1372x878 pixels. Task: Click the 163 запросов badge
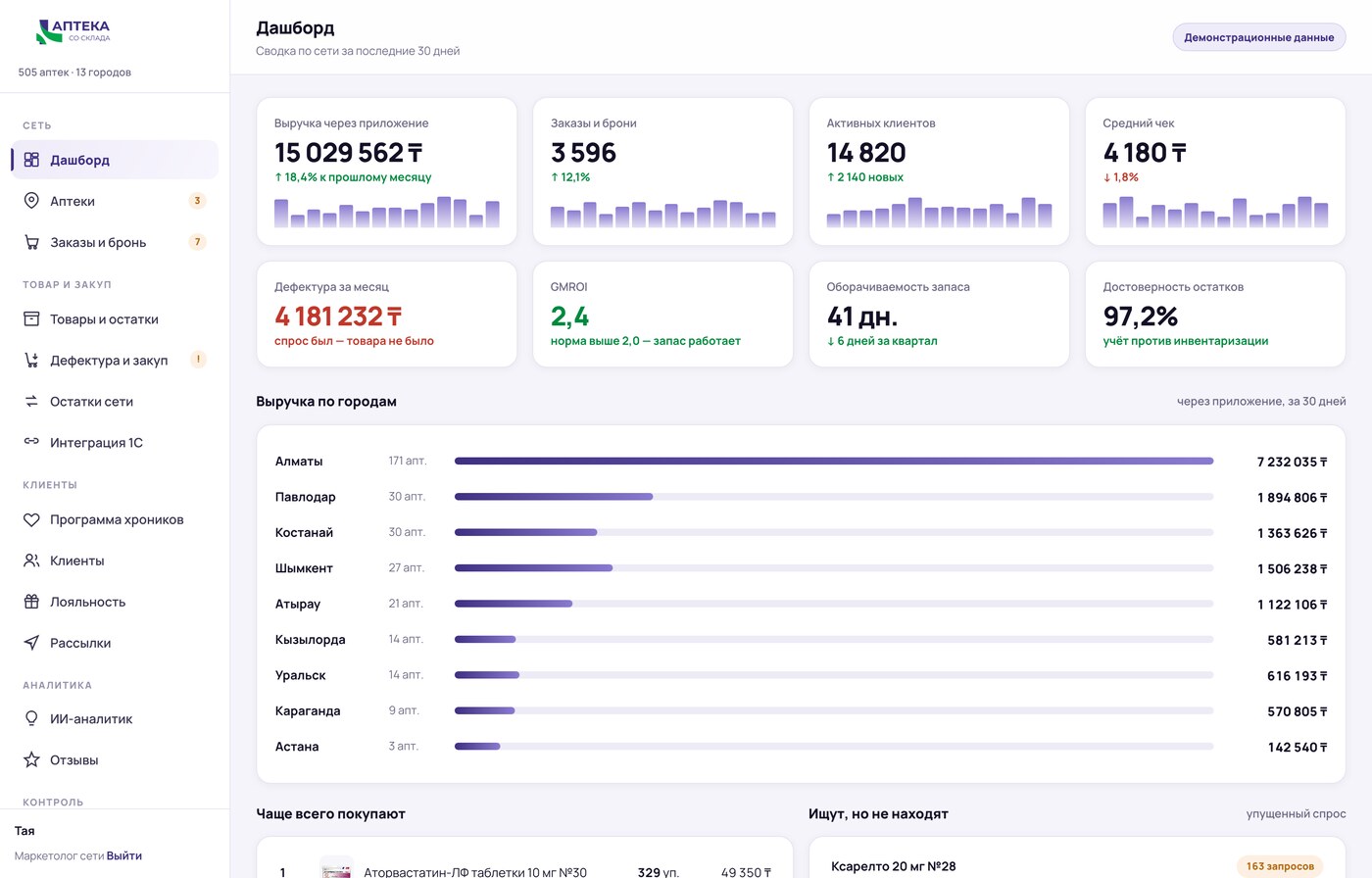1280,866
